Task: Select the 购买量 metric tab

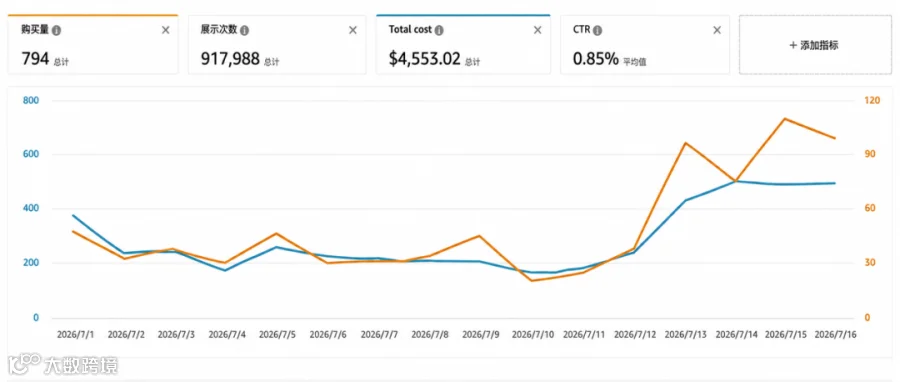Action: (x=93, y=45)
